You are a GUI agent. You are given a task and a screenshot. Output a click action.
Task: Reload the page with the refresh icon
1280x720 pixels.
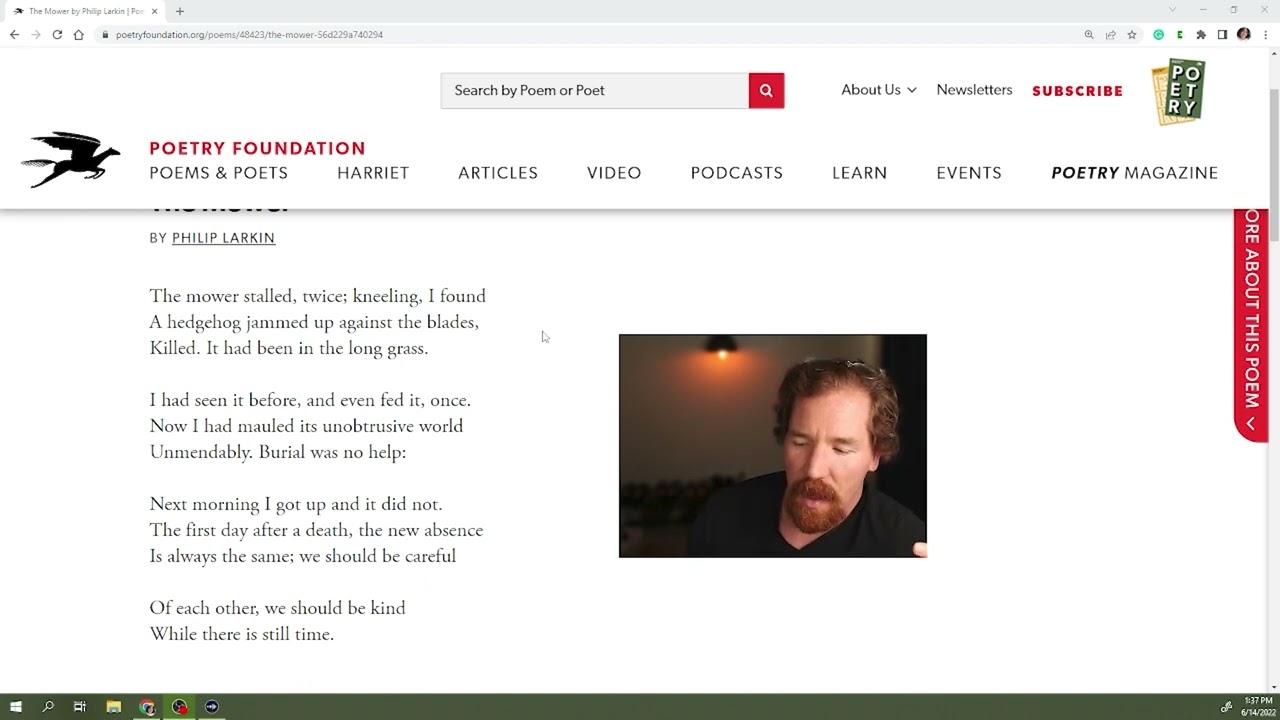click(x=57, y=34)
